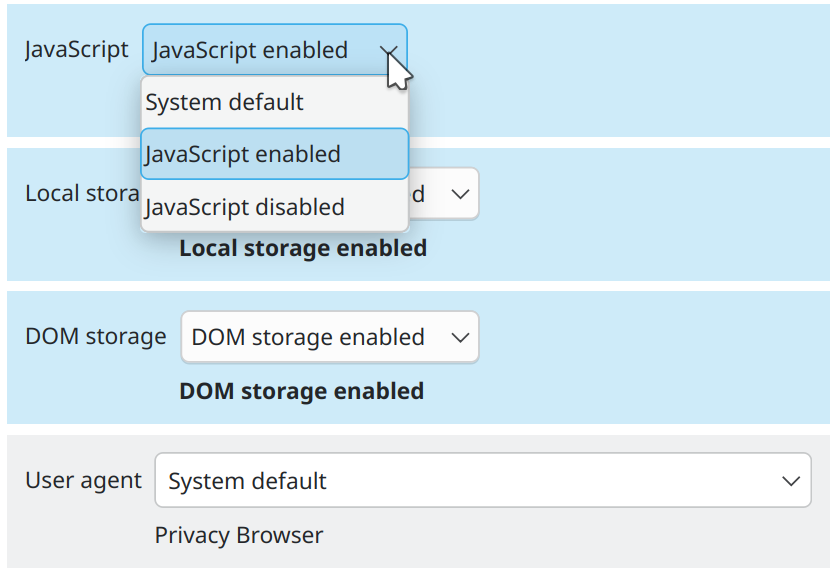
Task: Click the chevron on DOM storage combo box
Action: pos(460,338)
